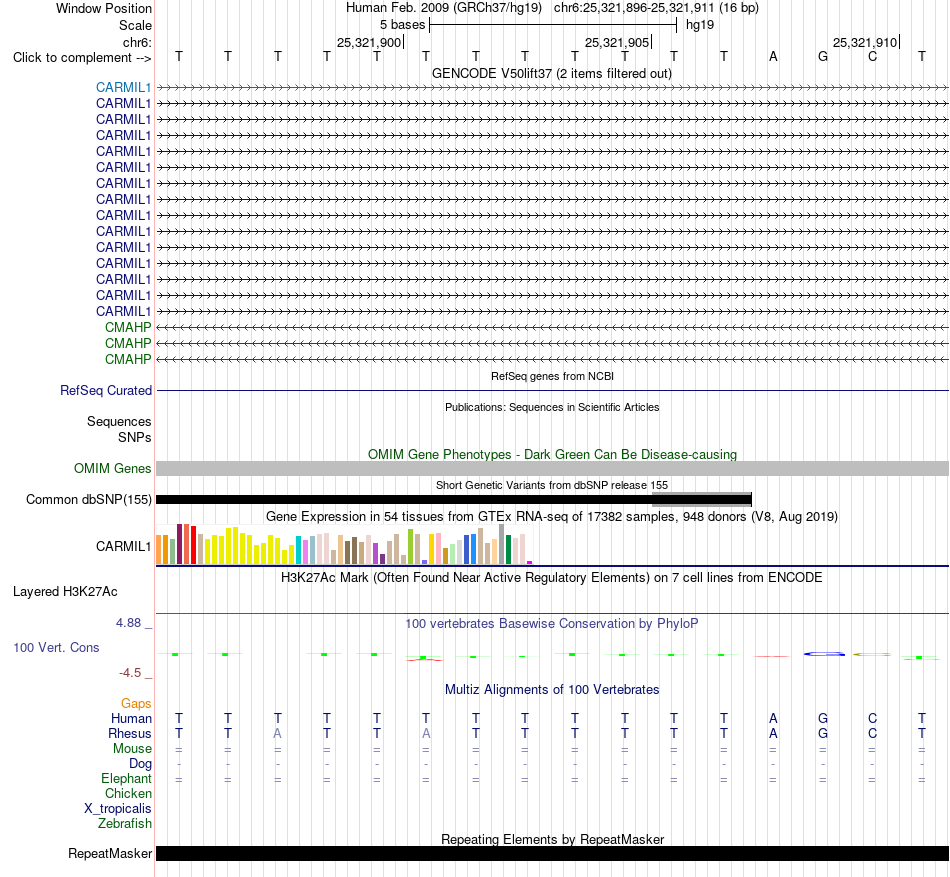Click base C in the Rhesus alignment row
This screenshot has width=950, height=877.
[872, 733]
